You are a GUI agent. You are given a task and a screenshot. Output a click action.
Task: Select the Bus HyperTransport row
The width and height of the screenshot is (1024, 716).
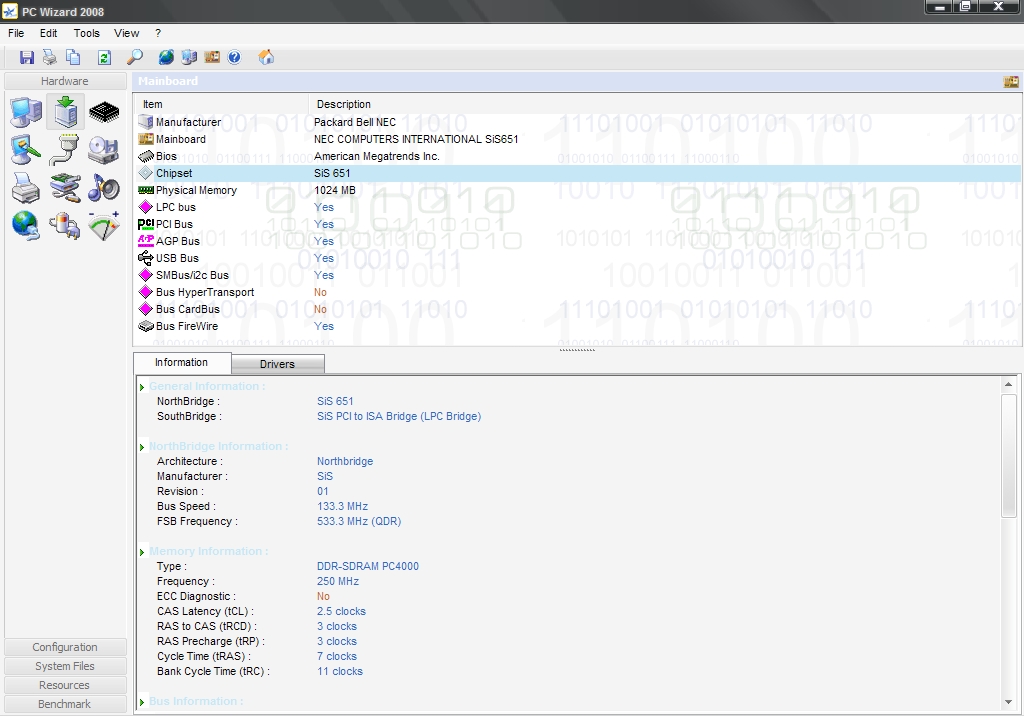pos(577,292)
